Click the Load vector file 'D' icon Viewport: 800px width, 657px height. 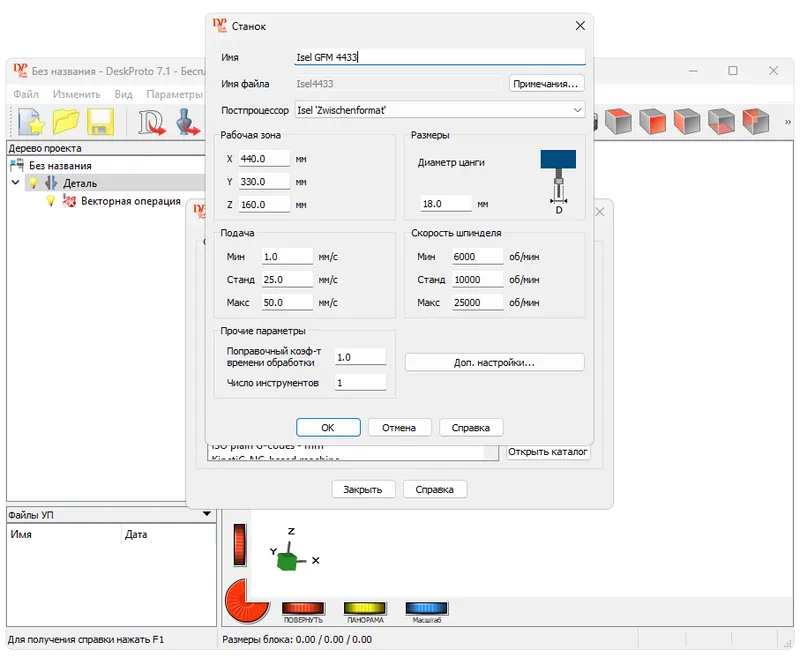[x=152, y=122]
